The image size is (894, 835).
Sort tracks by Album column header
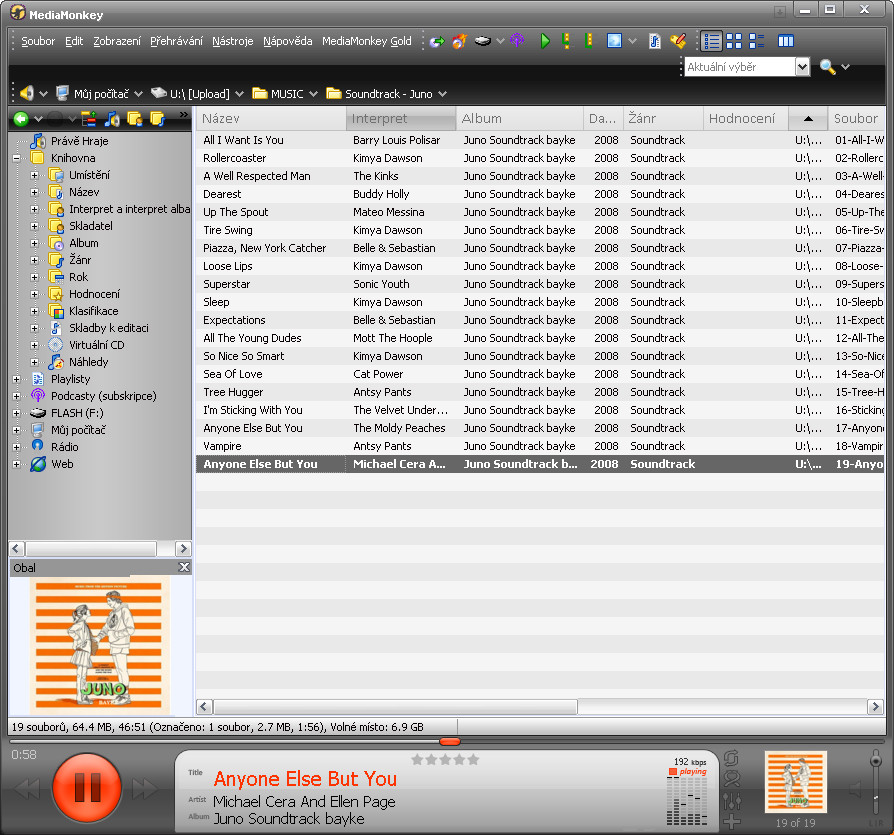(519, 119)
